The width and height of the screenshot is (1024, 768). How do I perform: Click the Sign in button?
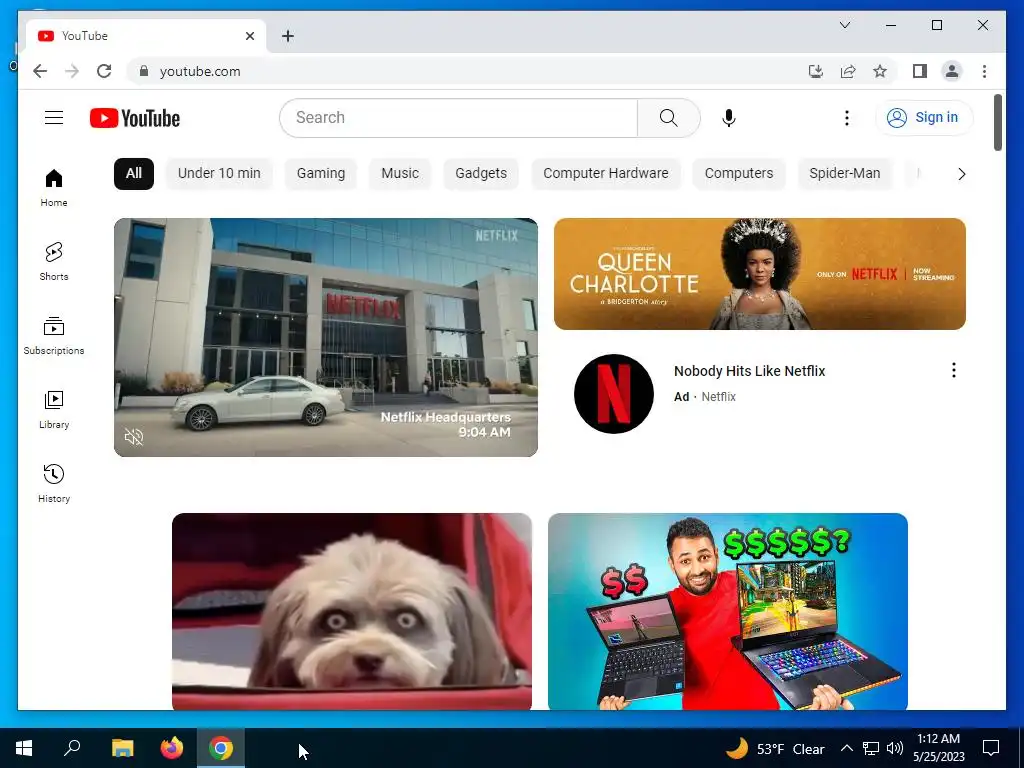click(x=923, y=118)
